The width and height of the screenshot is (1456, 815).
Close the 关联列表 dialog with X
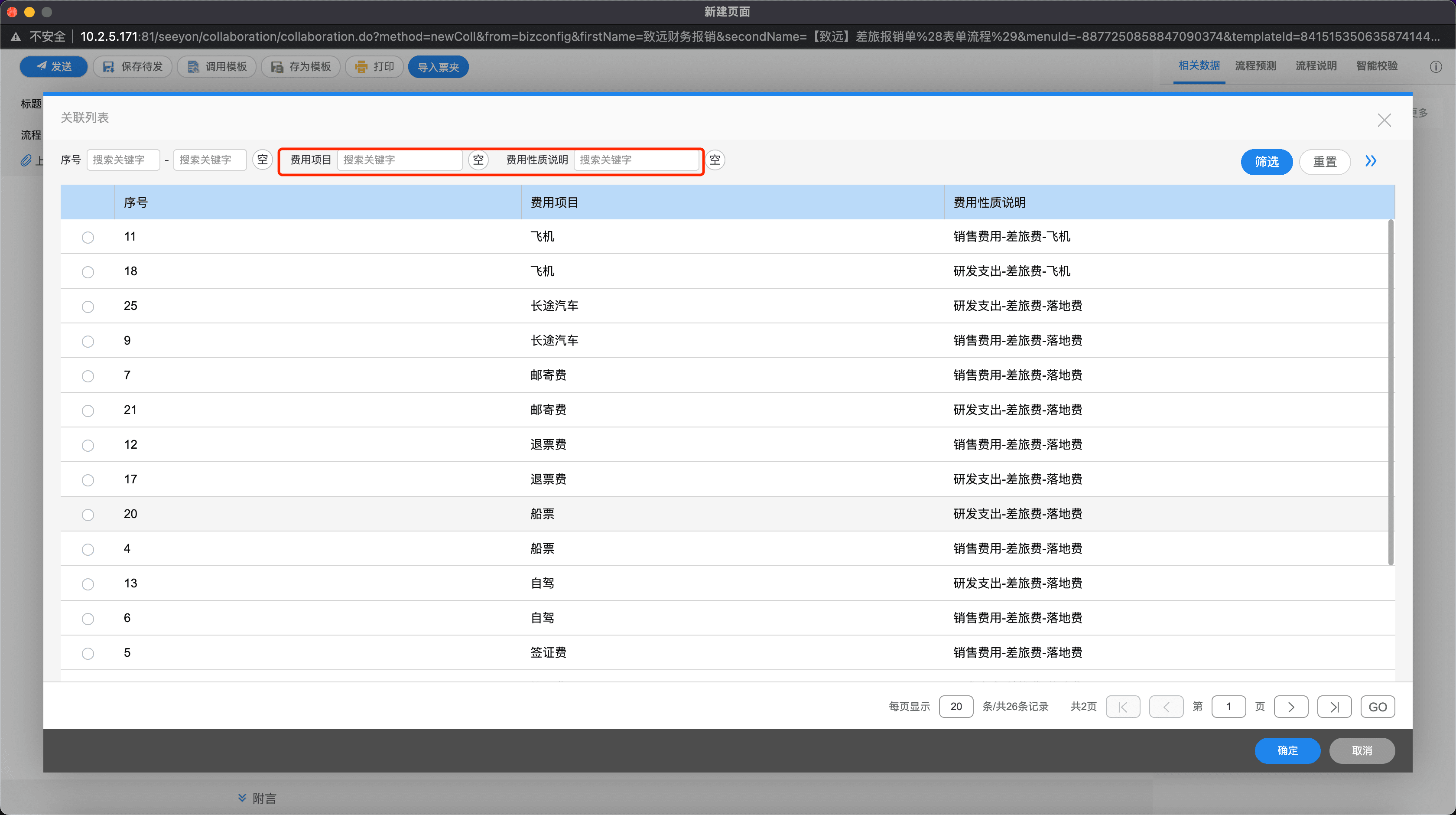click(x=1384, y=120)
